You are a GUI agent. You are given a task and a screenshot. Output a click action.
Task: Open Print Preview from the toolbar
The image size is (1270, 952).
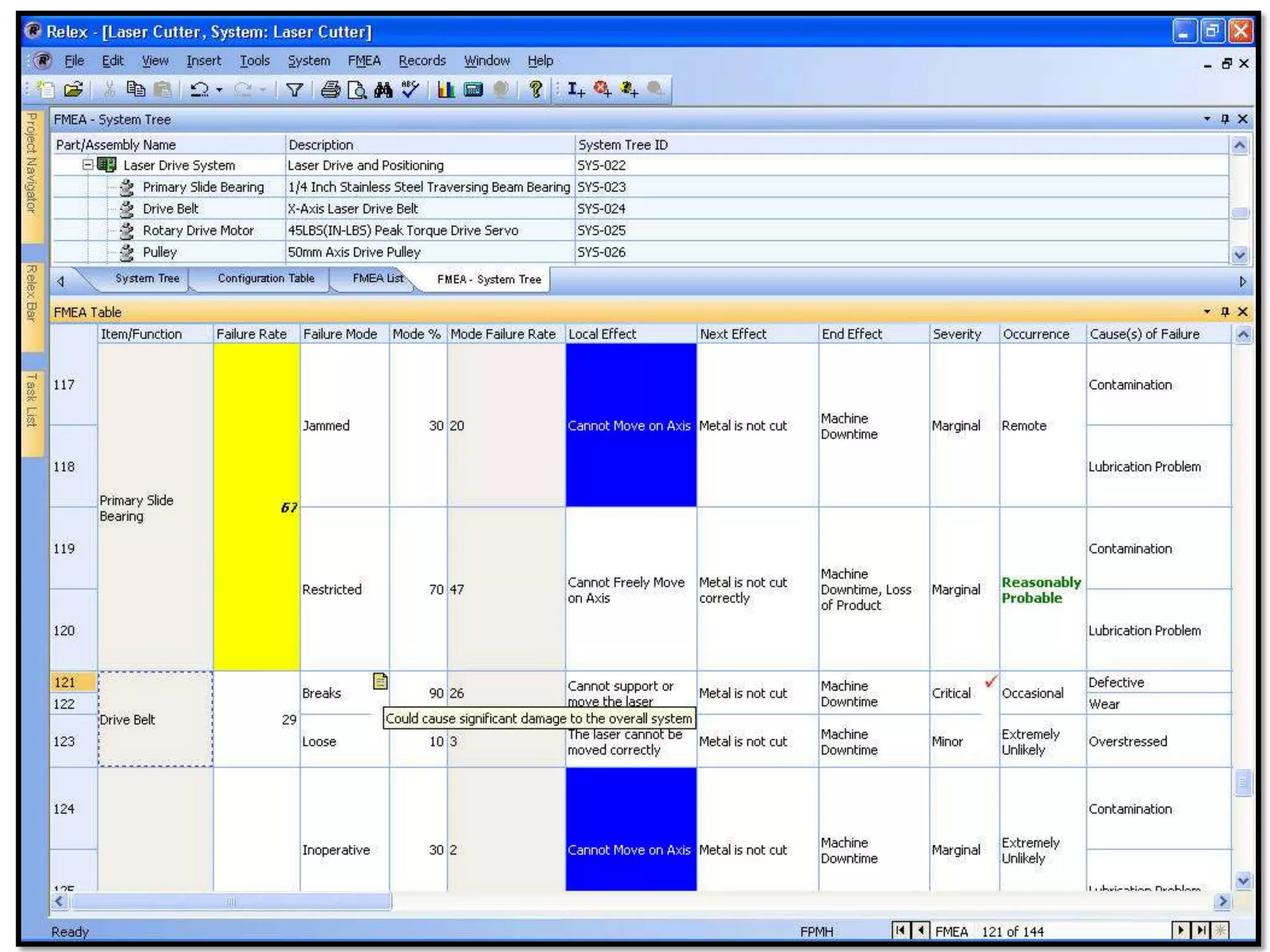click(x=357, y=90)
